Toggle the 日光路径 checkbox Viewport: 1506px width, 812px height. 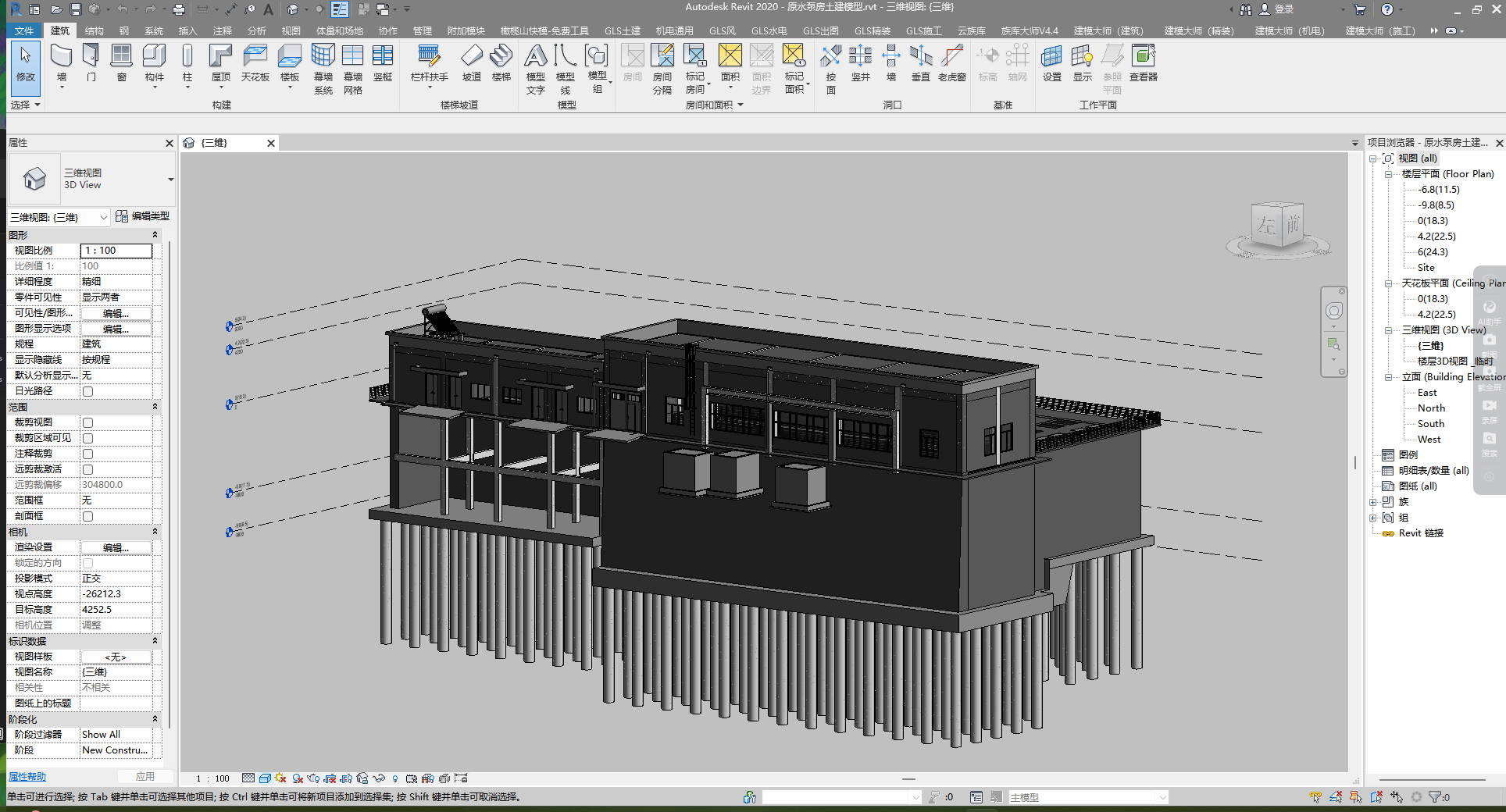pos(88,391)
